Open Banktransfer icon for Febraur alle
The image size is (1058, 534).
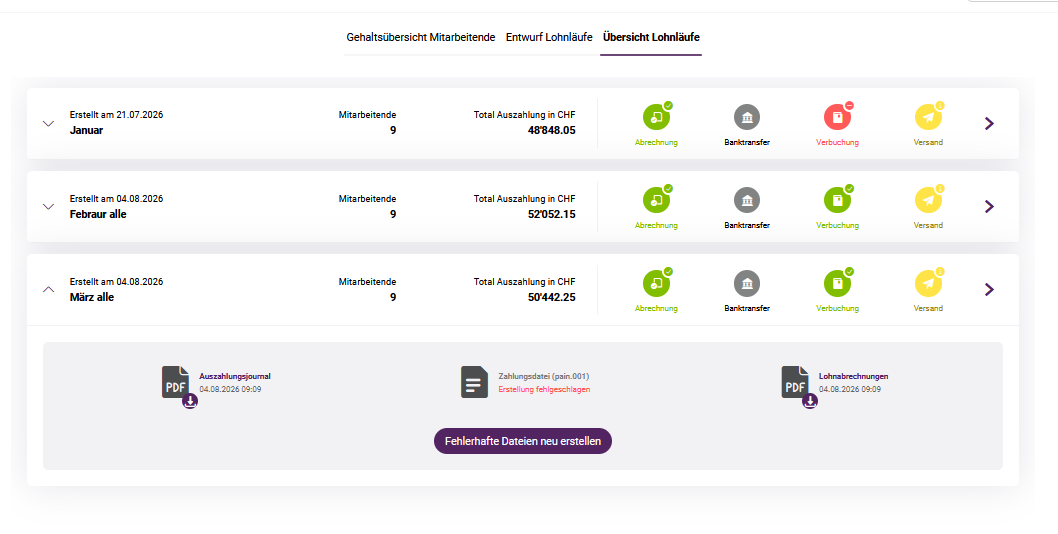pos(747,201)
